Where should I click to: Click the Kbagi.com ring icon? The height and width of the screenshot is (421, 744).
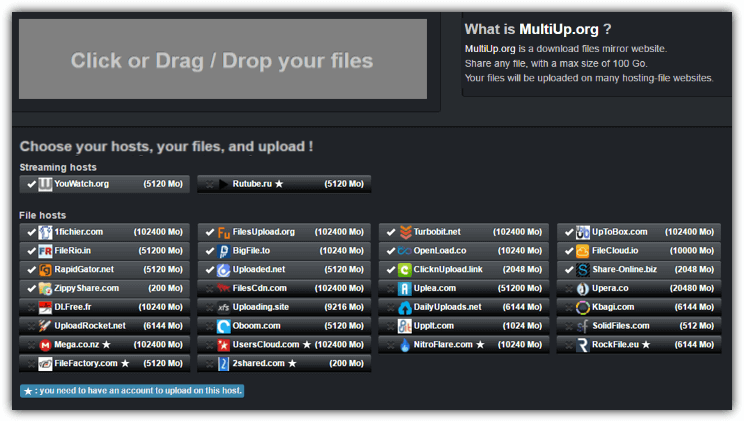pos(583,307)
